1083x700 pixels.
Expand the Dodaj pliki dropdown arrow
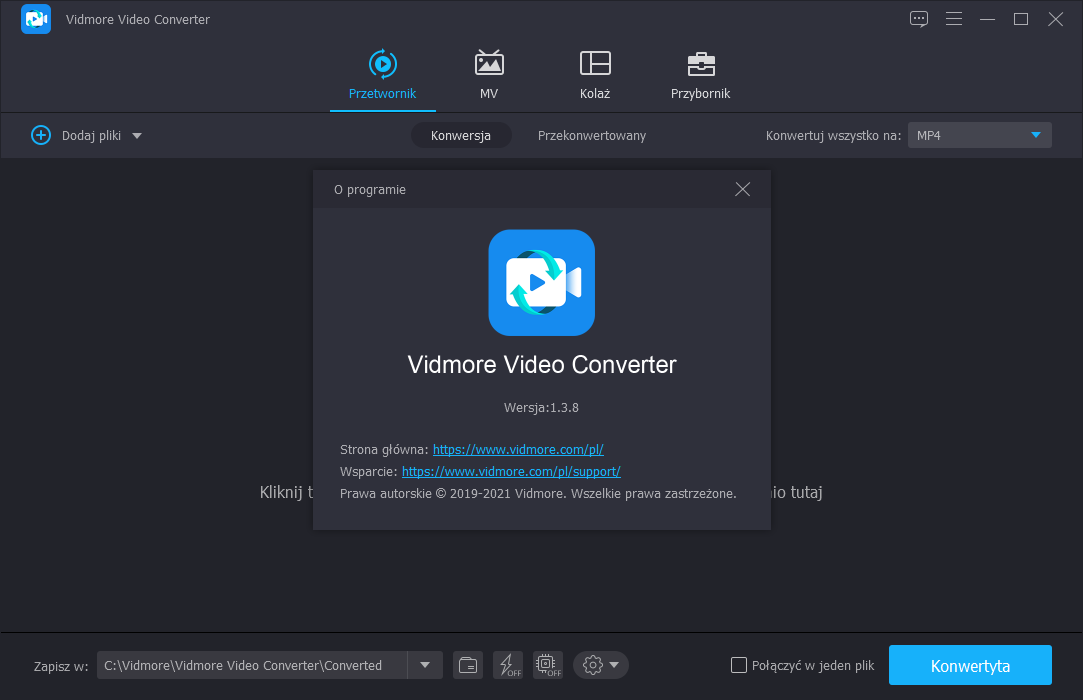click(x=137, y=135)
